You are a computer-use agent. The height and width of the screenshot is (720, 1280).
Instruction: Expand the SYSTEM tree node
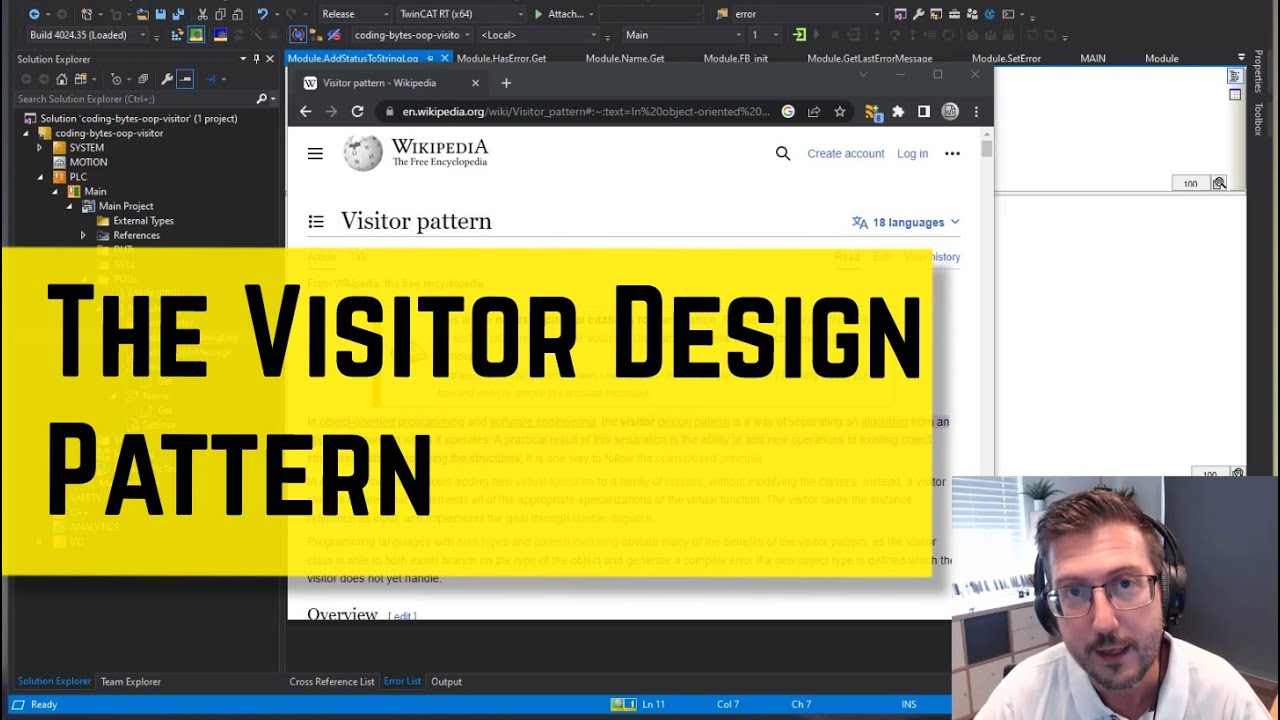pos(40,147)
